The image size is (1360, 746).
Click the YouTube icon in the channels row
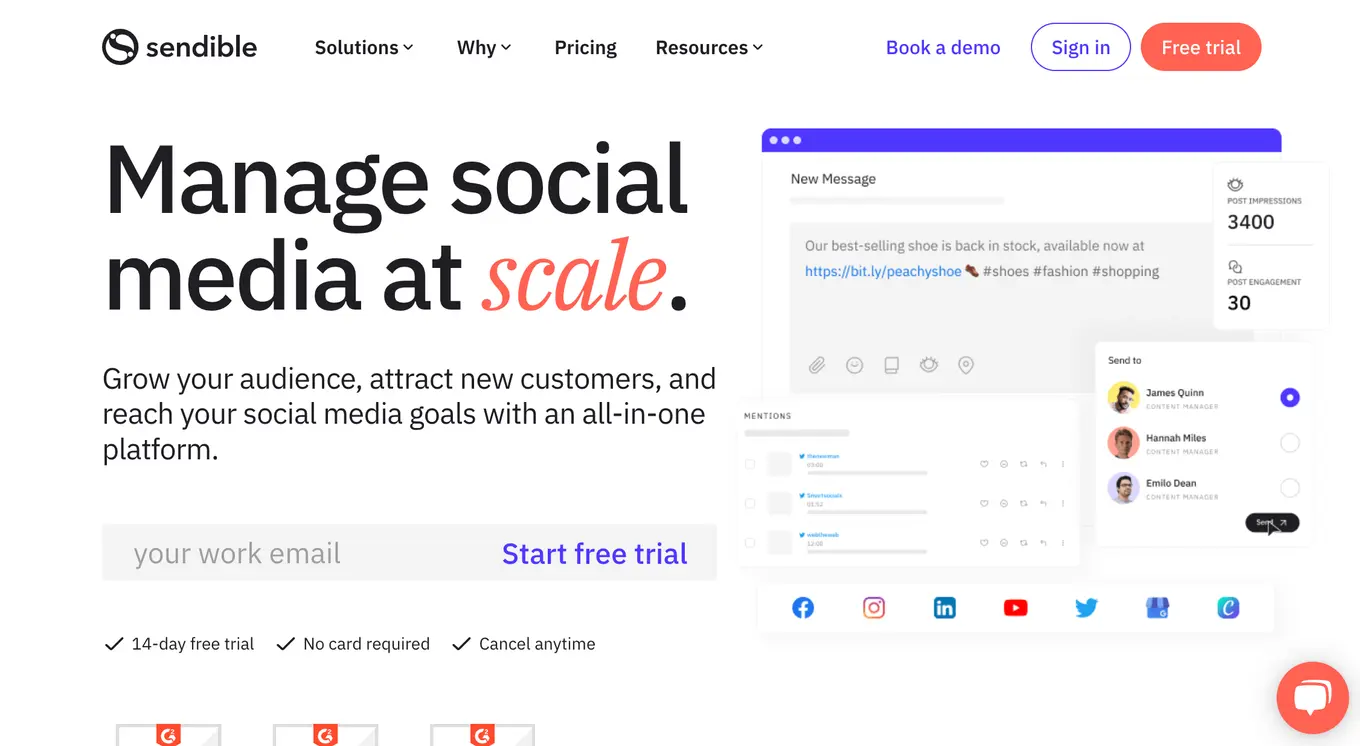click(1015, 607)
